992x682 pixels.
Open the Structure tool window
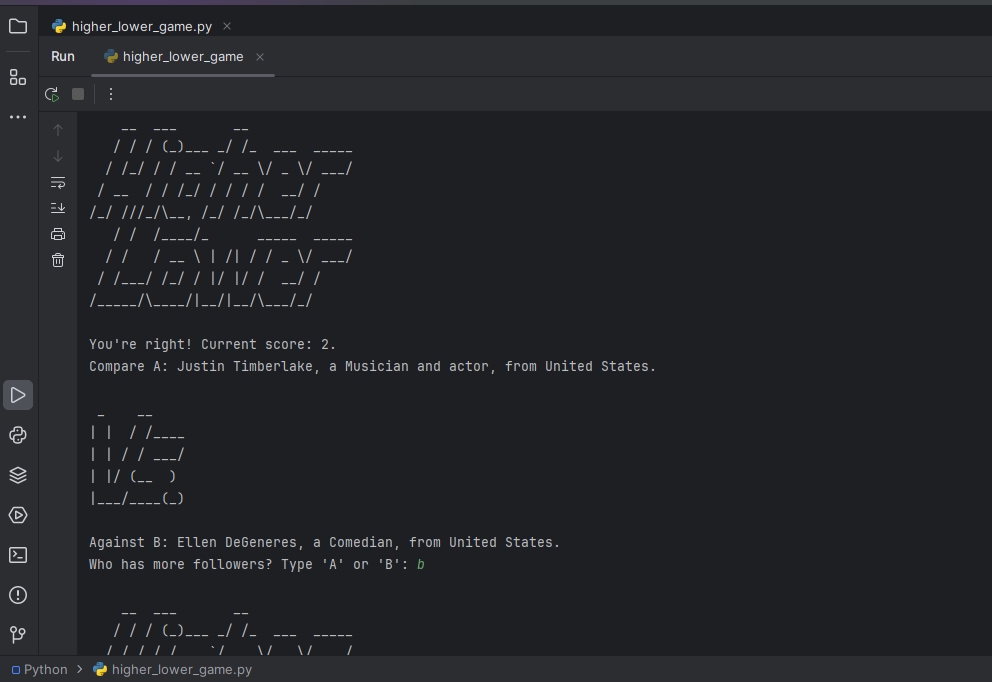coord(18,77)
